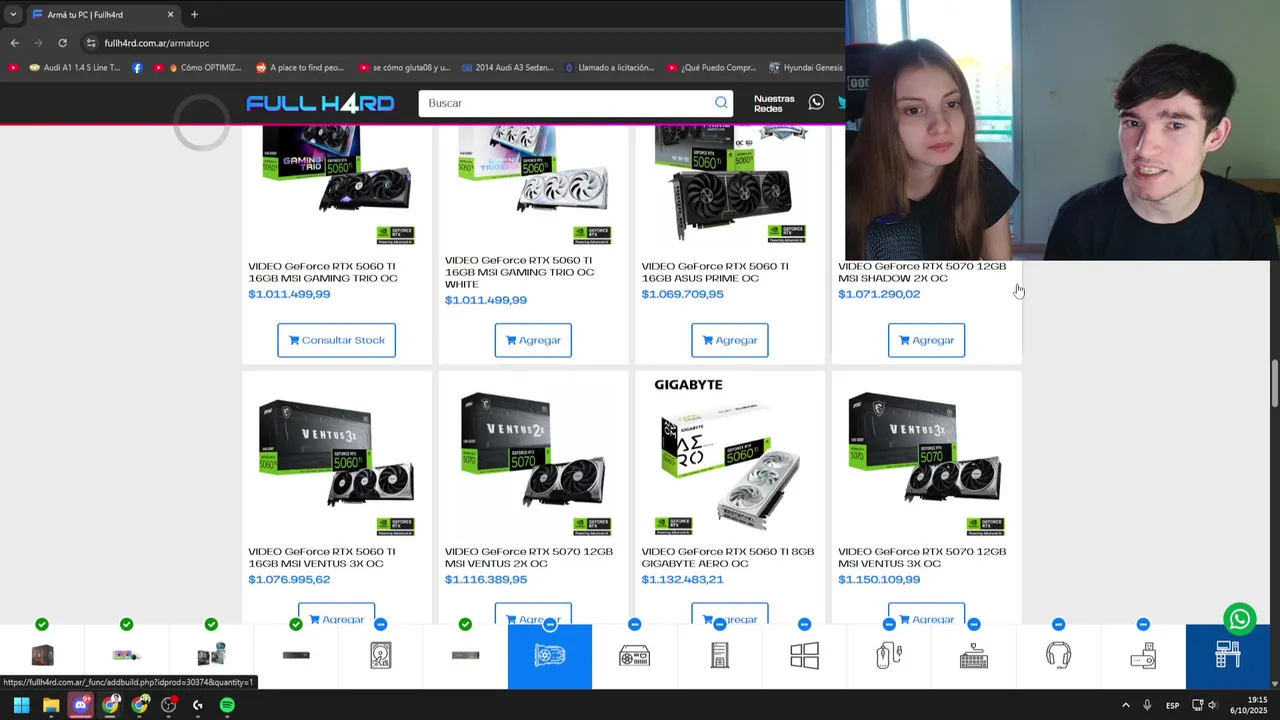Open the Llamado a licitación bookmark
The height and width of the screenshot is (720, 1280).
pos(609,68)
